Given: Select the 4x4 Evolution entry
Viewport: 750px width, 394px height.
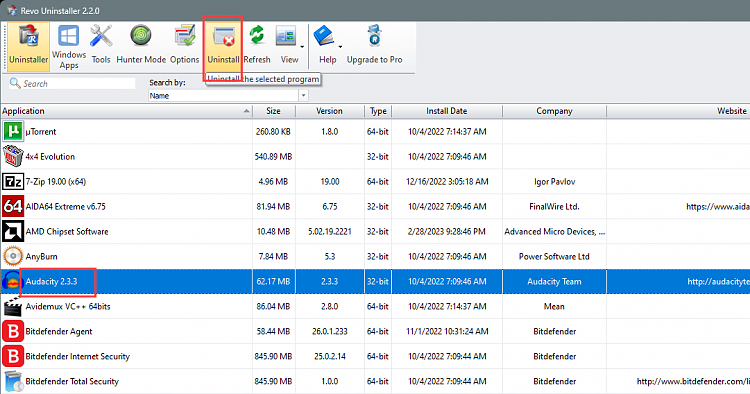Looking at the screenshot, I should tap(50, 156).
